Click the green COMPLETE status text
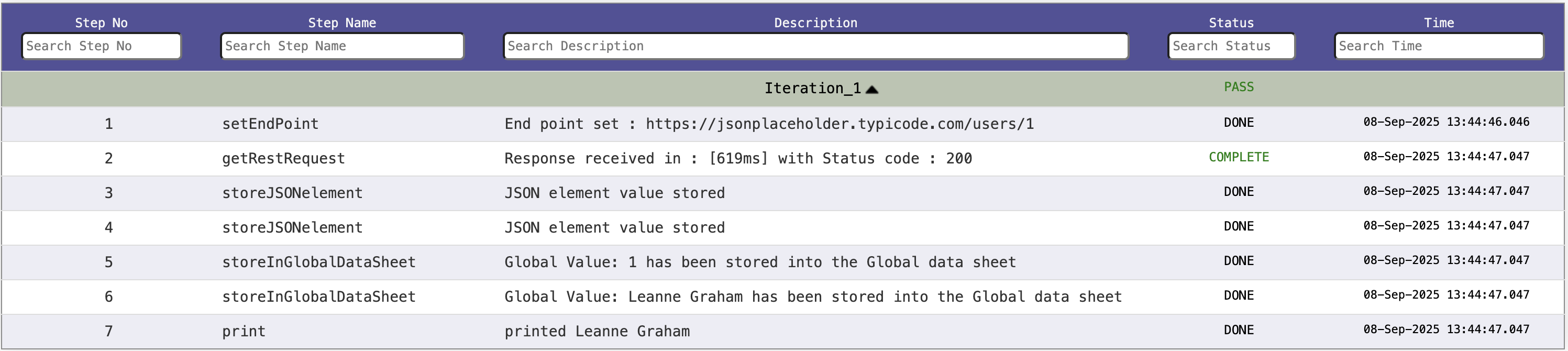Screen dimensions: 1568x351 click(1238, 157)
